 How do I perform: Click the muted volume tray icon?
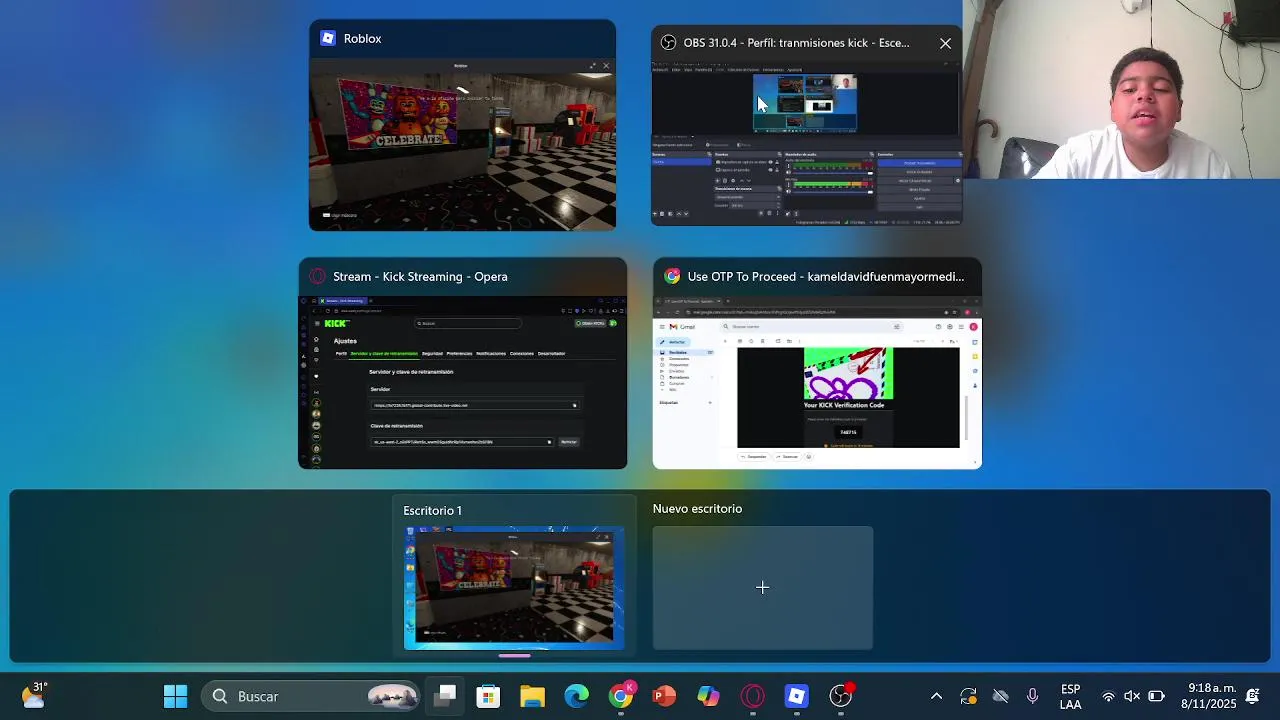(1132, 696)
